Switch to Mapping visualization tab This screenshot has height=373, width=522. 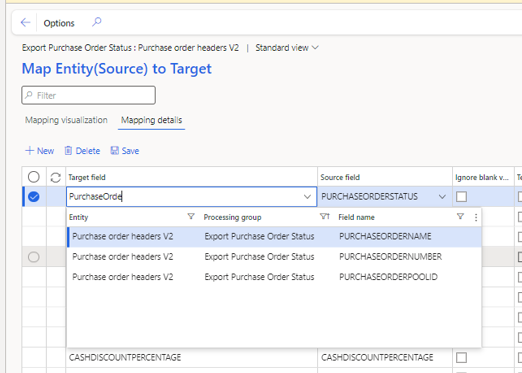66,120
